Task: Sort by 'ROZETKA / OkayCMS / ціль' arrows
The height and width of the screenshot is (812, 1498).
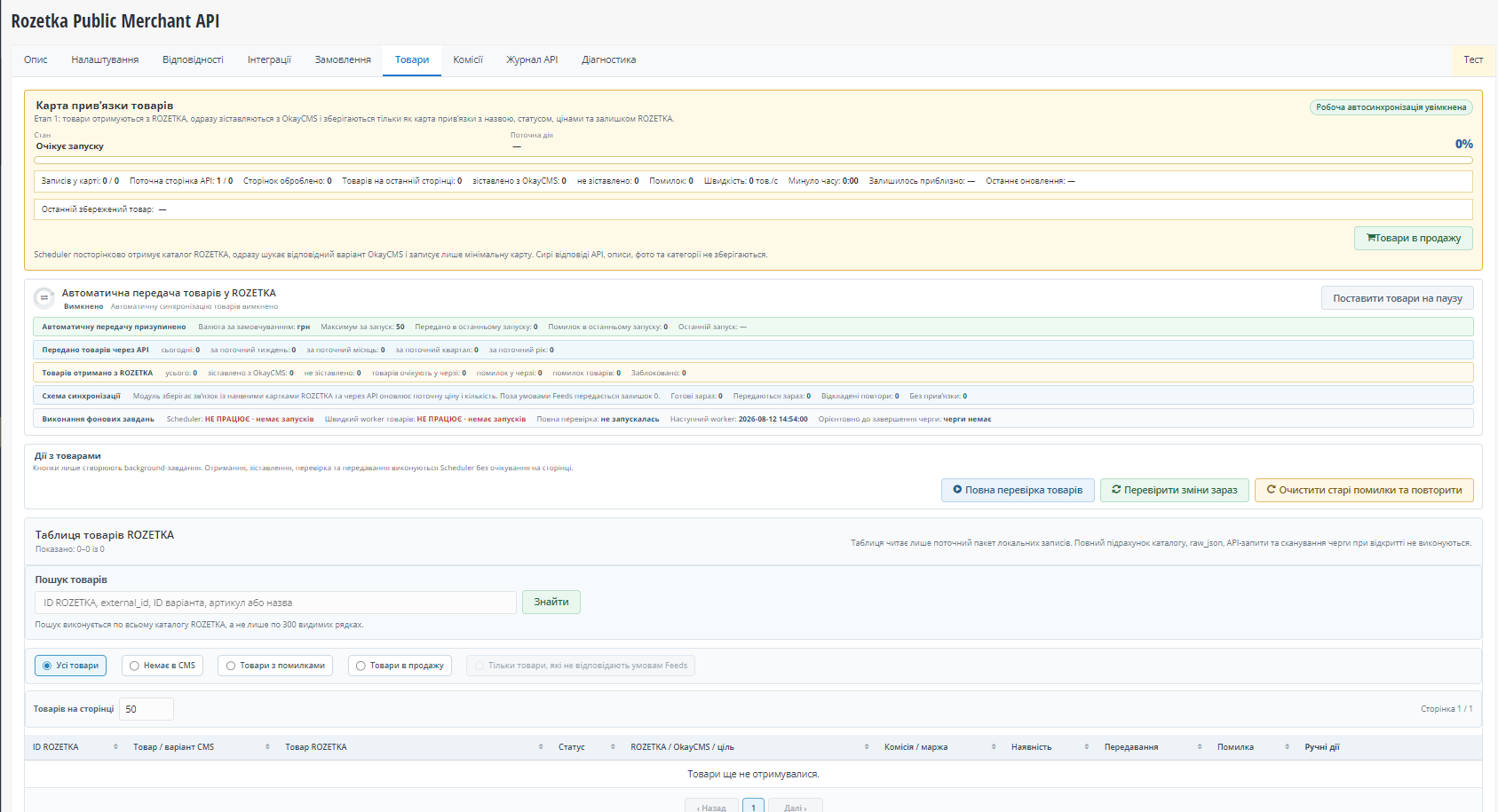Action: 867,747
